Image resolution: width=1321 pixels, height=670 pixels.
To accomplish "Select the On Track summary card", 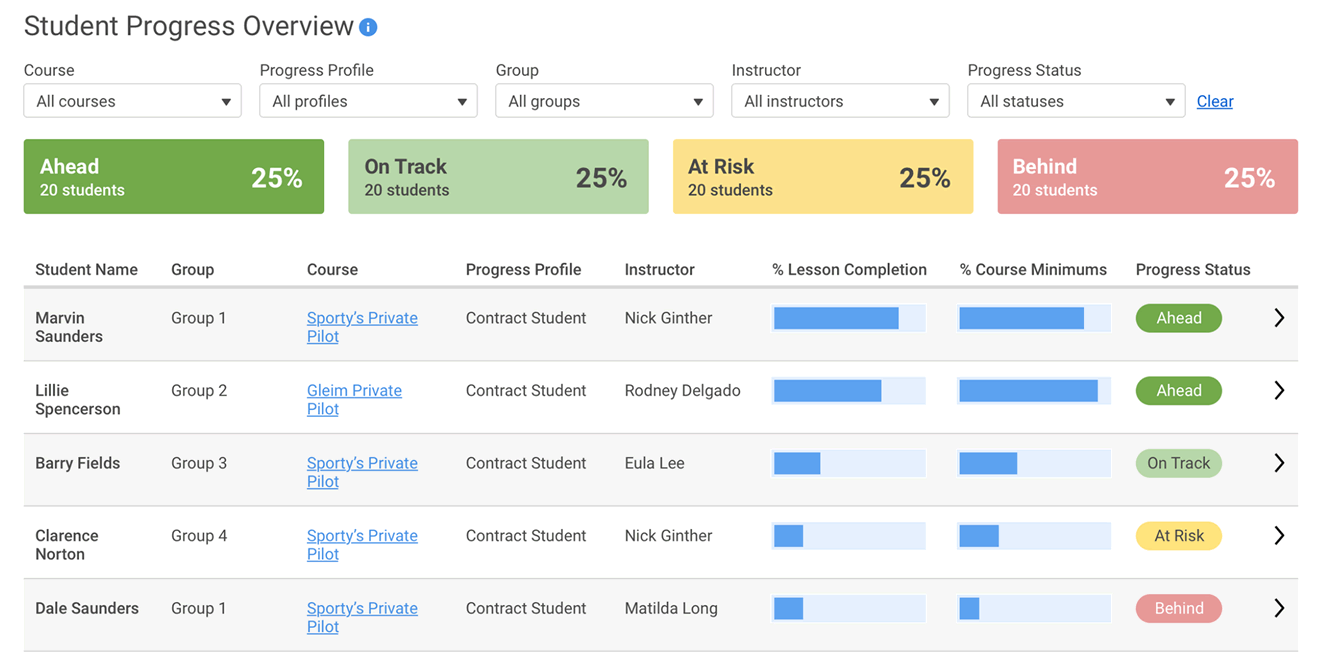I will click(498, 176).
